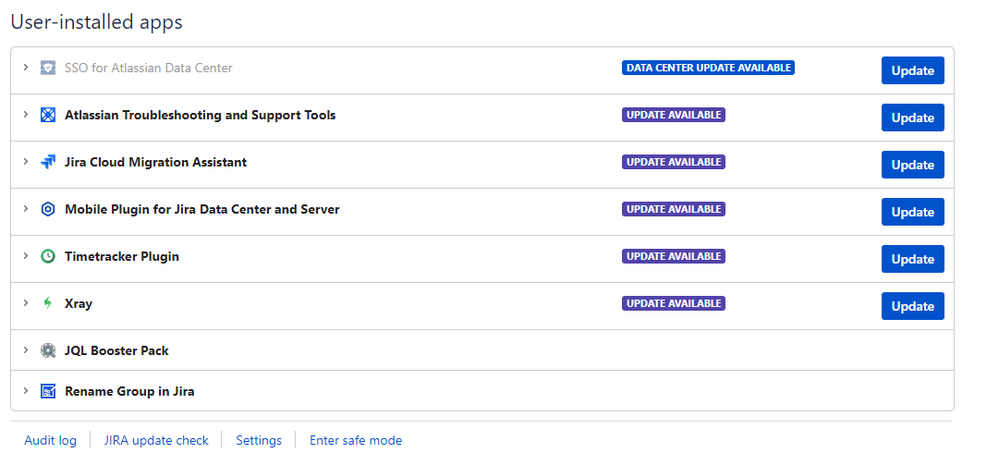Expand the SSO for Atlassian Data Center row

click(25, 67)
